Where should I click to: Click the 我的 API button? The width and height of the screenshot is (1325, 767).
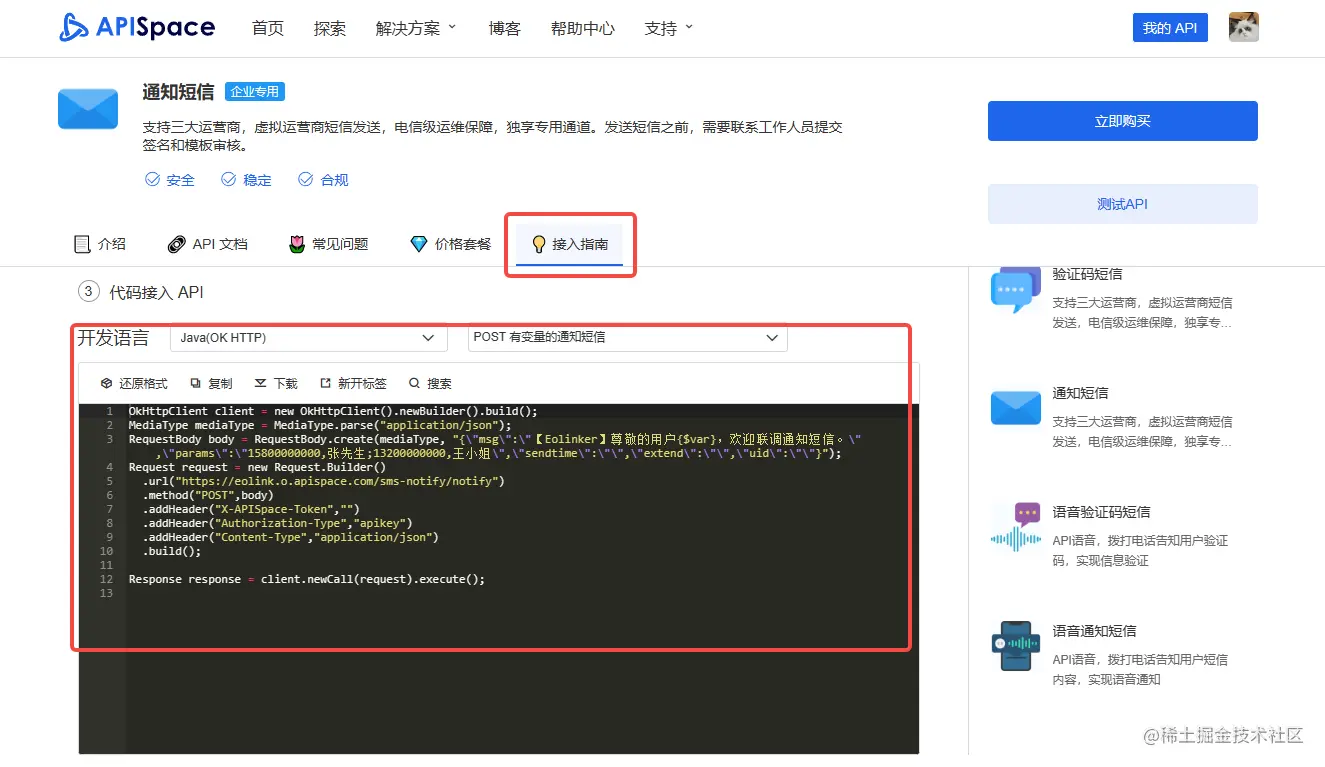1170,28
